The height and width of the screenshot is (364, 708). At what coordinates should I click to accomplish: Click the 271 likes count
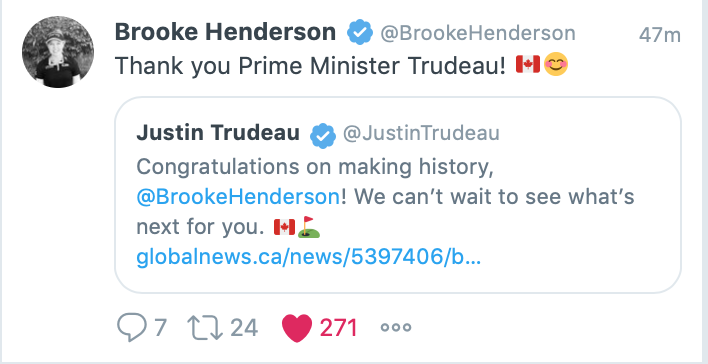click(339, 328)
